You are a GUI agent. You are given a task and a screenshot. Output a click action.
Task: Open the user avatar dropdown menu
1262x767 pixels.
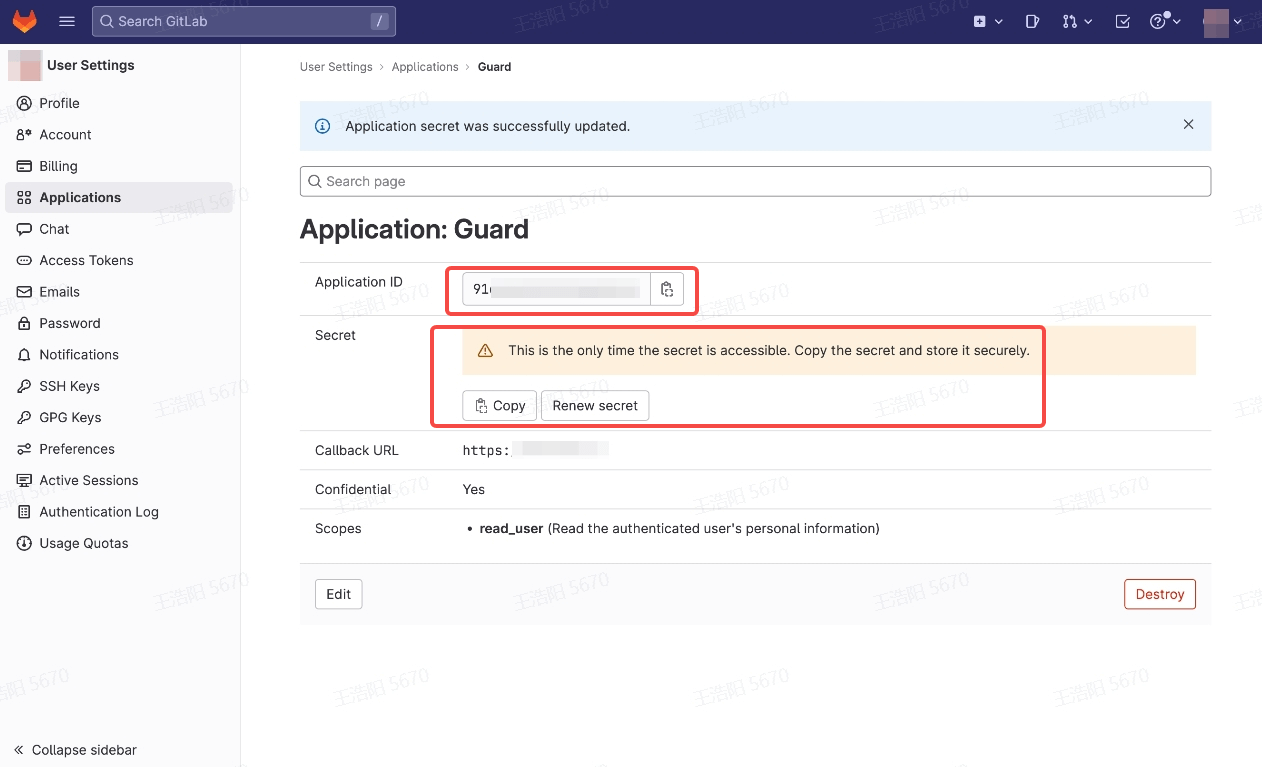[1222, 21]
